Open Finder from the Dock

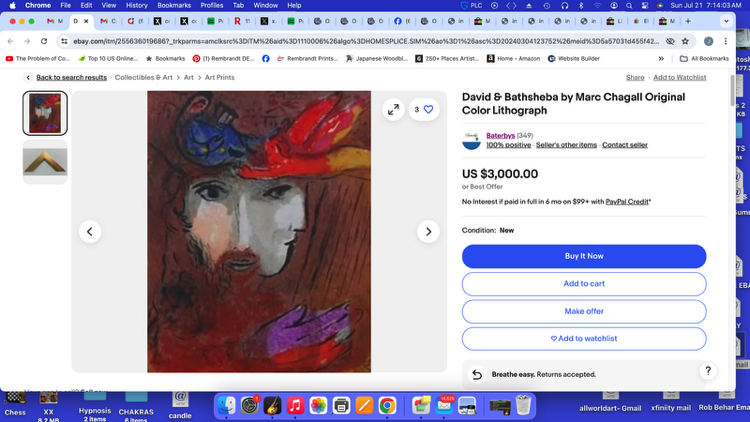tap(226, 406)
